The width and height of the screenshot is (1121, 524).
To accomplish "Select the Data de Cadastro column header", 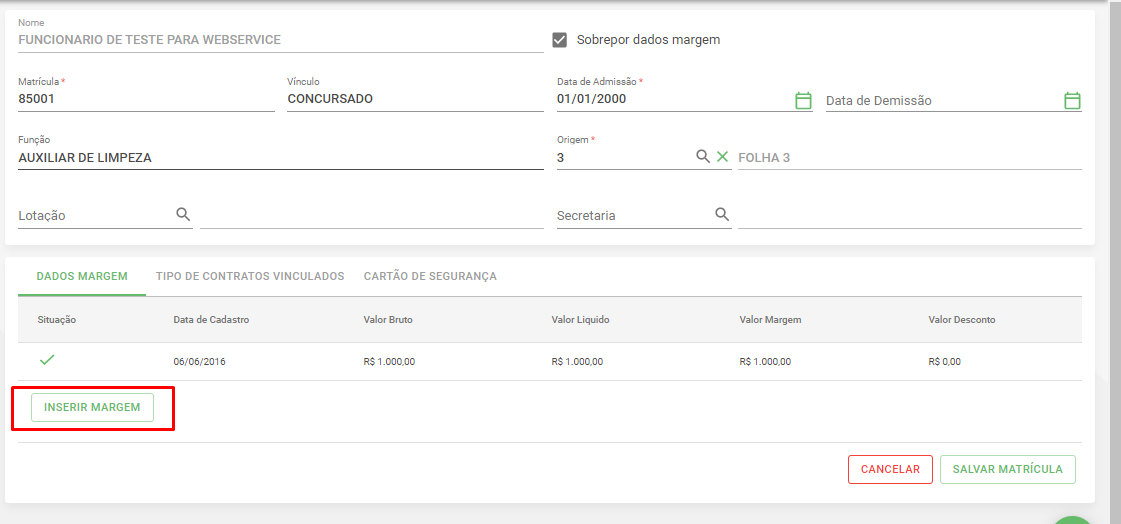I will pyautogui.click(x=211, y=320).
